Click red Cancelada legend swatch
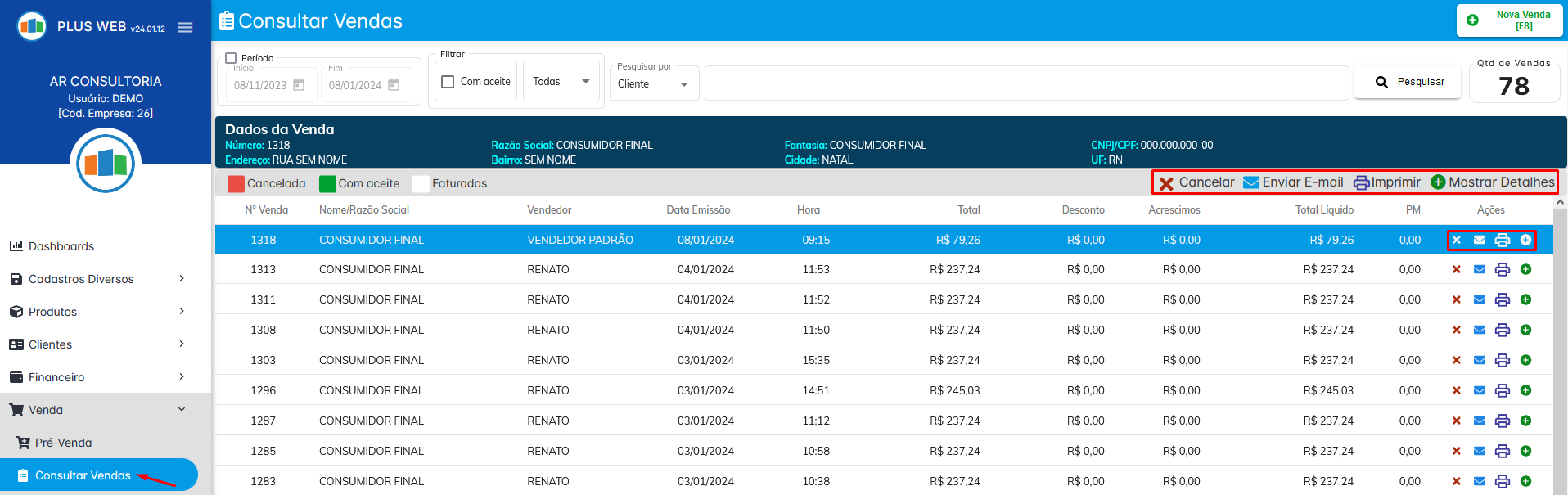Viewport: 1568px width, 495px height. point(236,183)
